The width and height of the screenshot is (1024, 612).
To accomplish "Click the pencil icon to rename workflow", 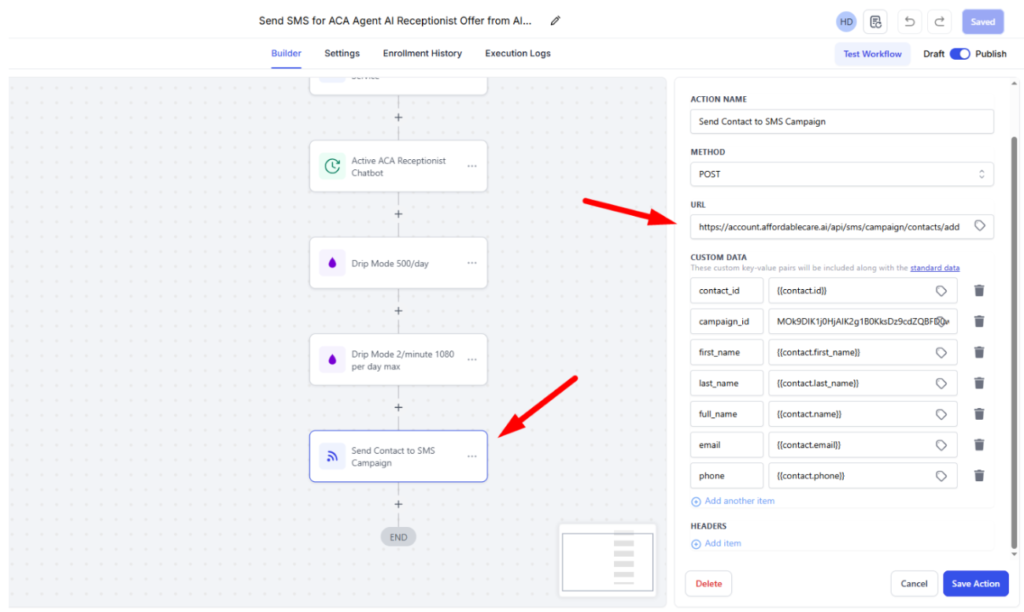I will point(556,21).
